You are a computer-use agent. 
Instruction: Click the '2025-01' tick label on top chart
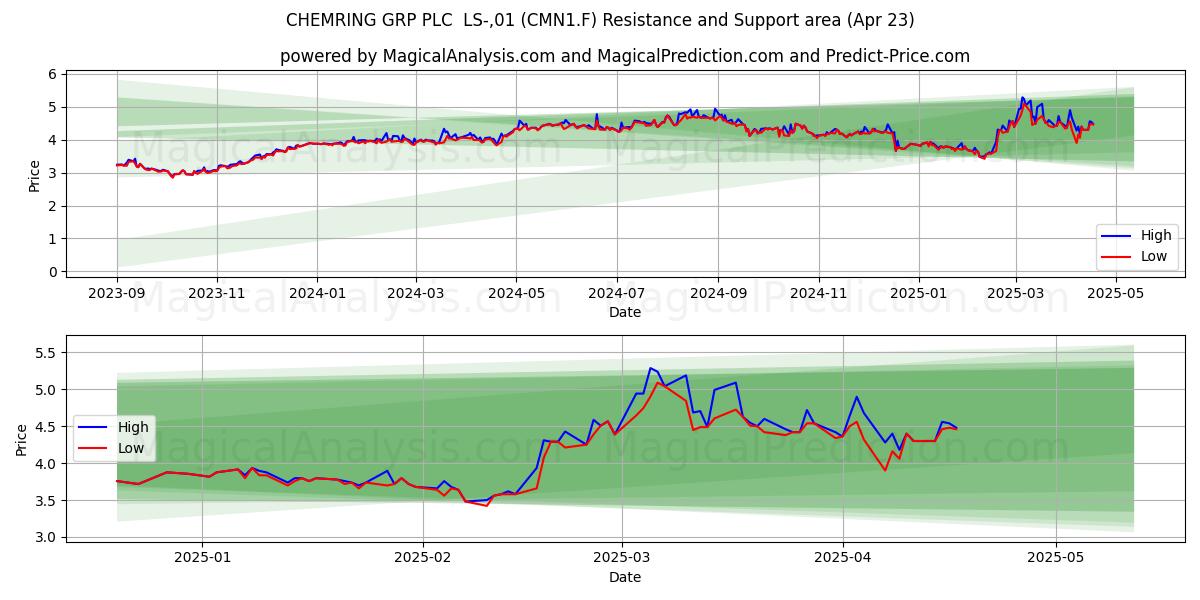[918, 294]
